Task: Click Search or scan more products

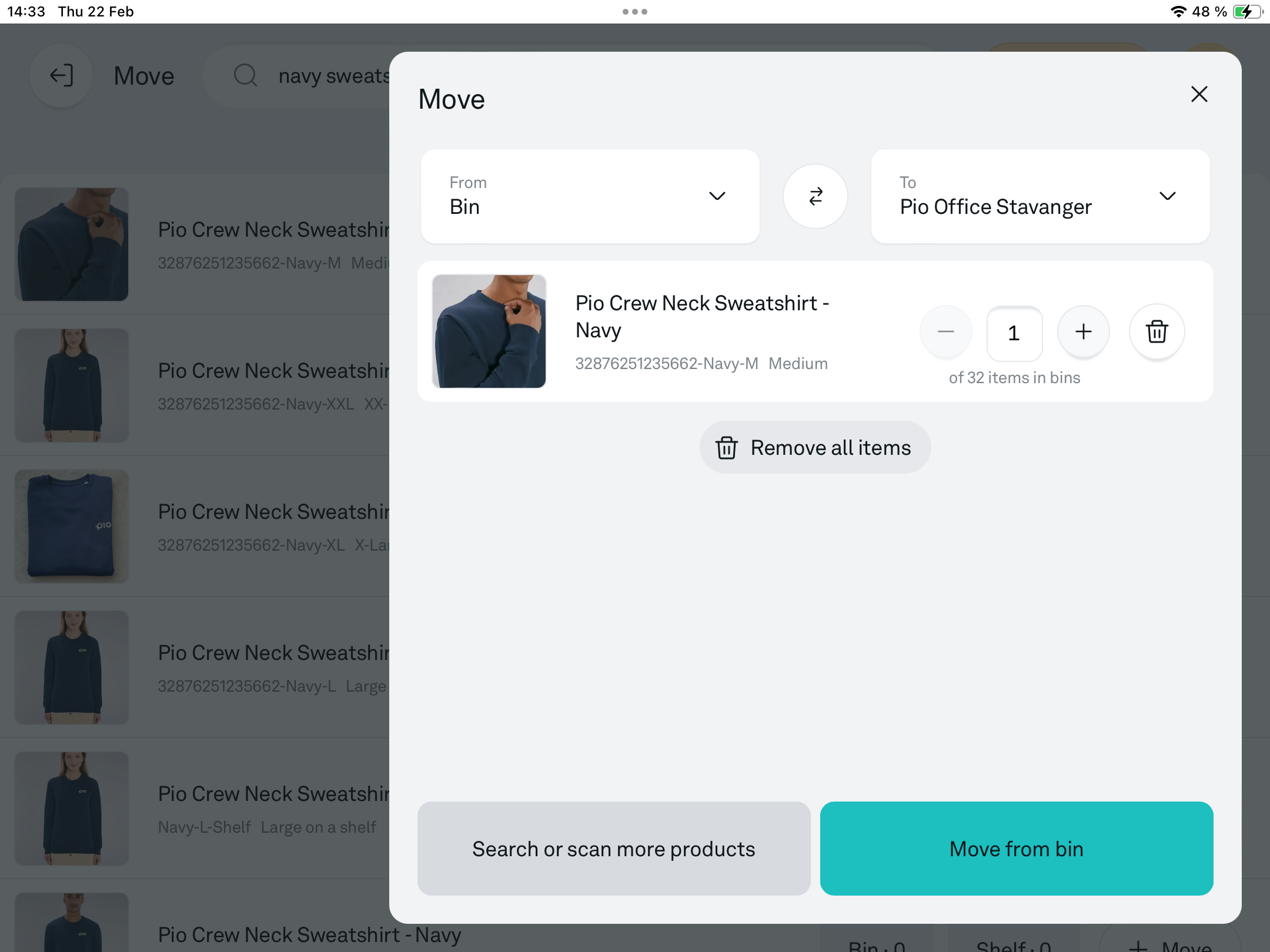Action: tap(614, 849)
